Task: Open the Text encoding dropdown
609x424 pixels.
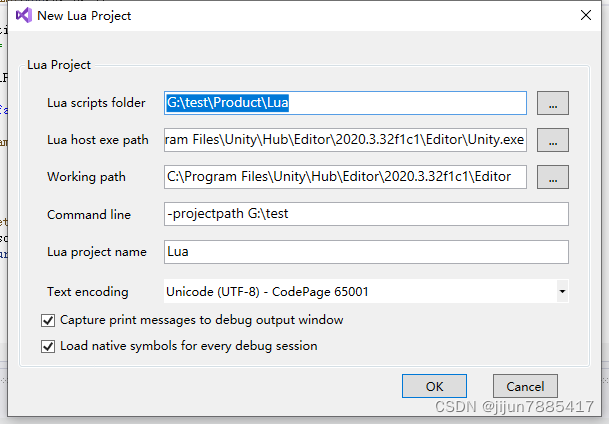Action: 366,291
